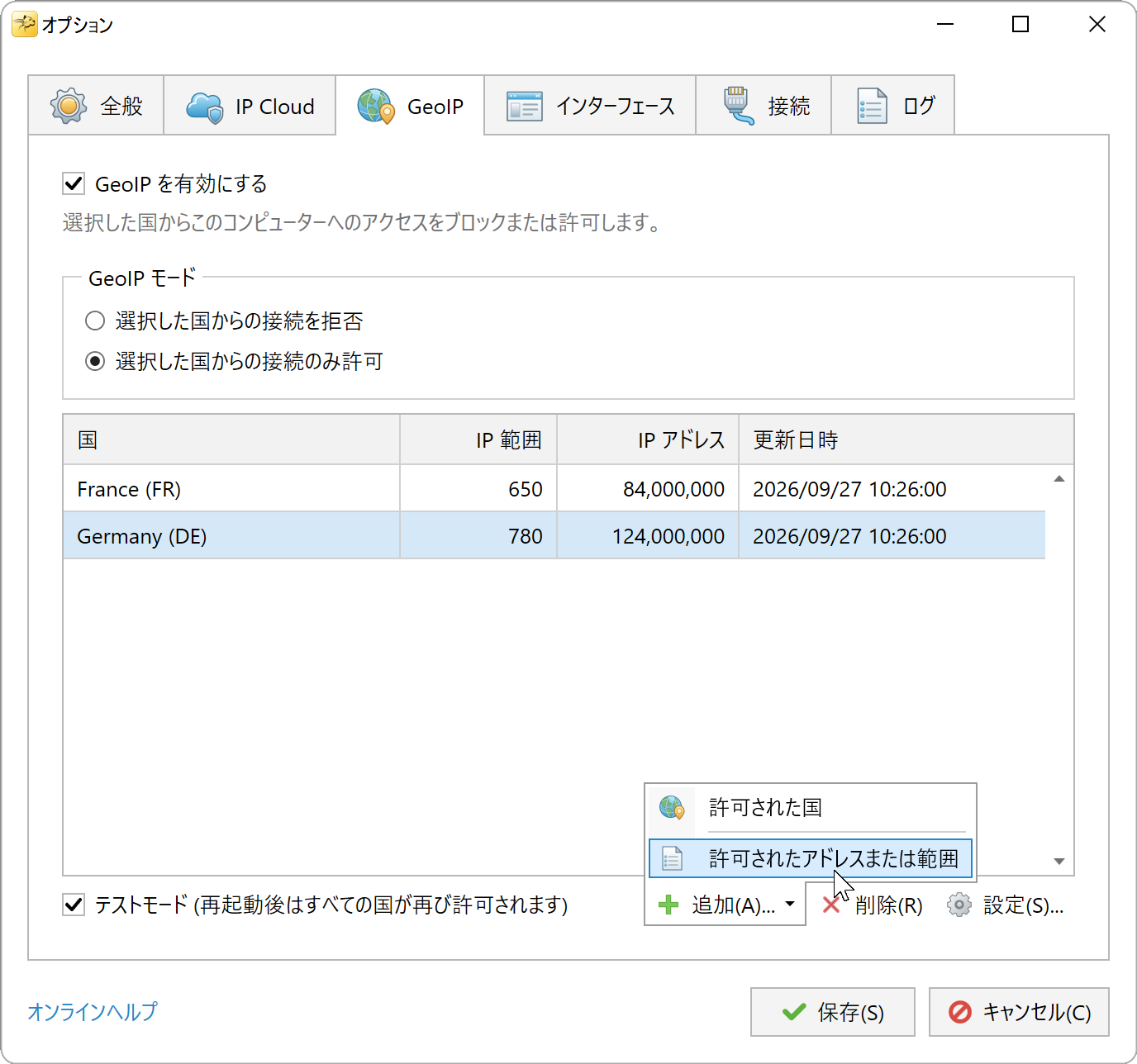Click the scroll up arrow of country list
This screenshot has height=1064, width=1137.
click(1059, 479)
